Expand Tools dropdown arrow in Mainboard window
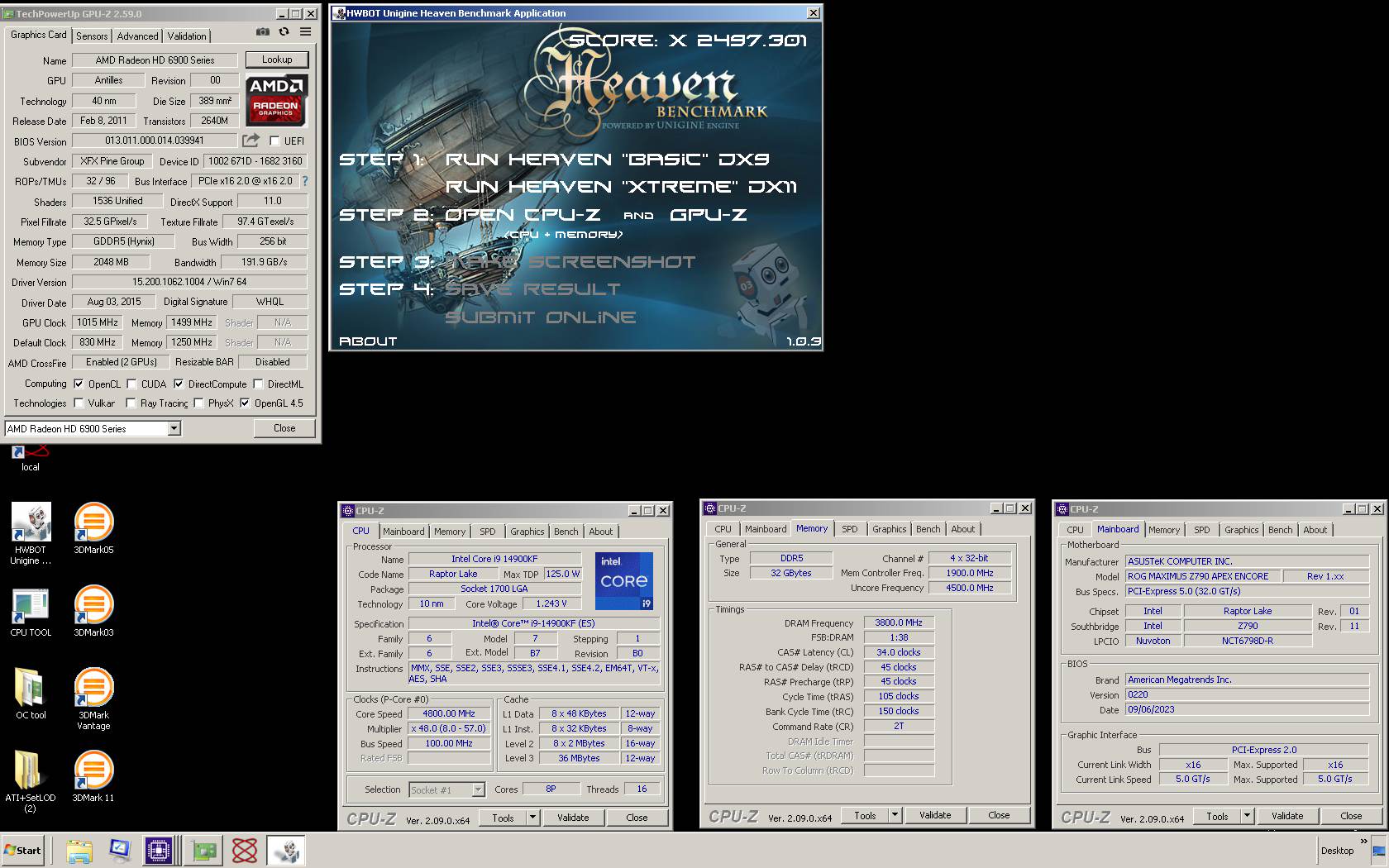The width and height of the screenshot is (1389, 868). pos(1247,816)
